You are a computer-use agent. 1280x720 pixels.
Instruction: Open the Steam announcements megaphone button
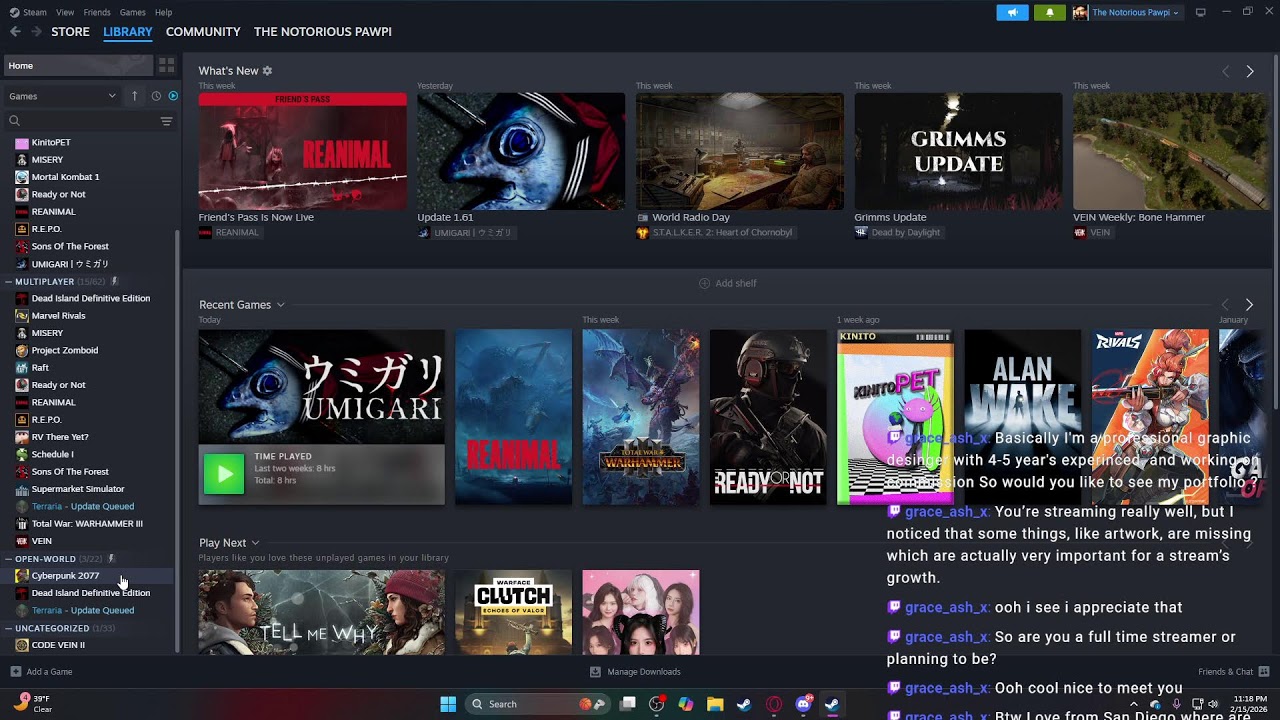tap(1012, 13)
